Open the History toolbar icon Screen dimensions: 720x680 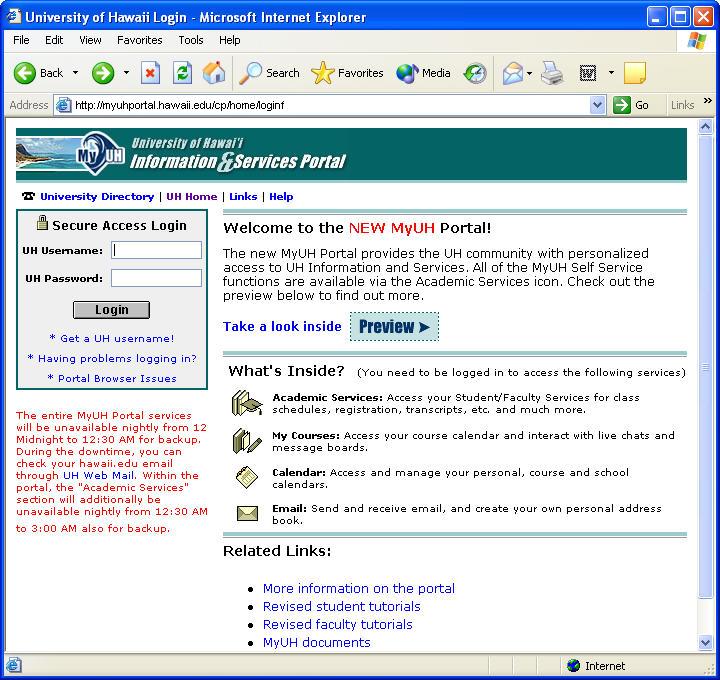click(475, 73)
